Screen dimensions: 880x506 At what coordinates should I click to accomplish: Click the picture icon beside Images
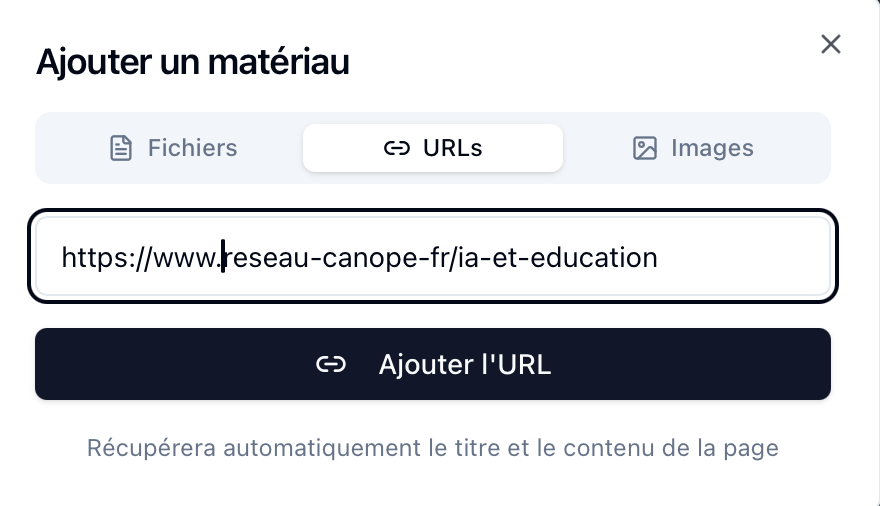pyautogui.click(x=645, y=148)
